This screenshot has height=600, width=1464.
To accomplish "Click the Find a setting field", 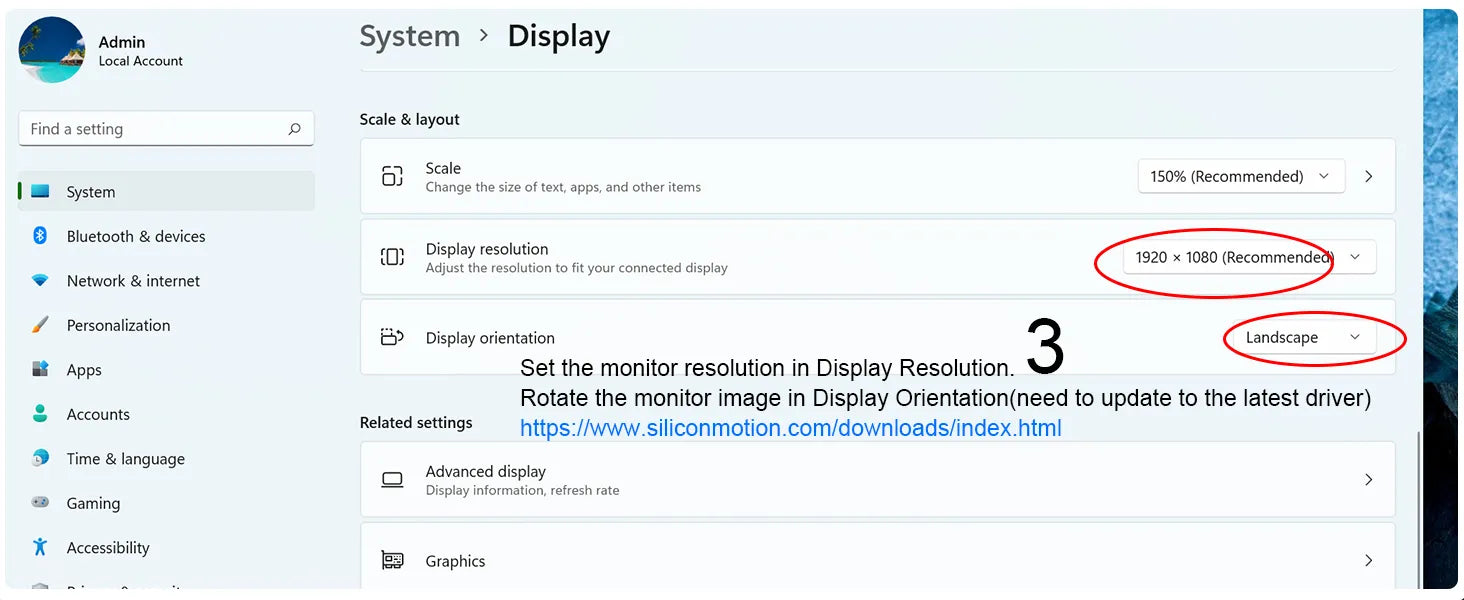I will (x=150, y=129).
